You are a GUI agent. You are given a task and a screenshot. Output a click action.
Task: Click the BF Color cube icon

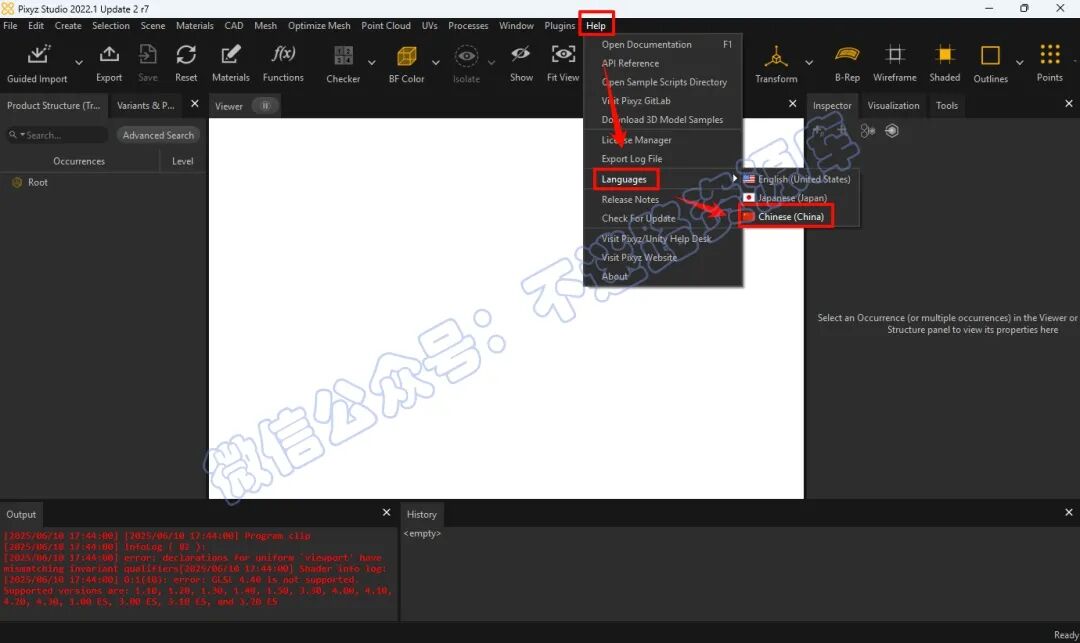click(x=406, y=56)
